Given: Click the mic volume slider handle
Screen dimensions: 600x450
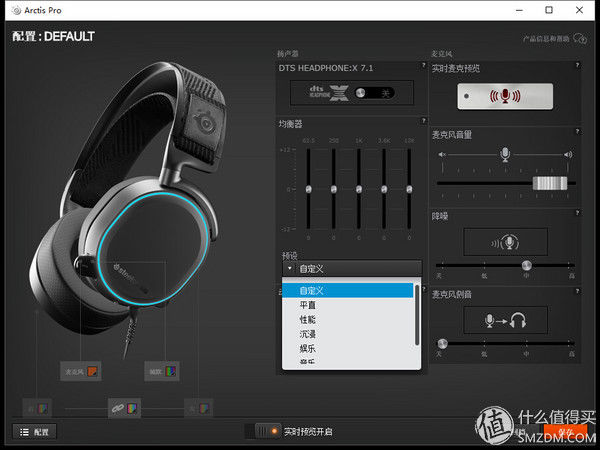Looking at the screenshot, I should click(550, 183).
